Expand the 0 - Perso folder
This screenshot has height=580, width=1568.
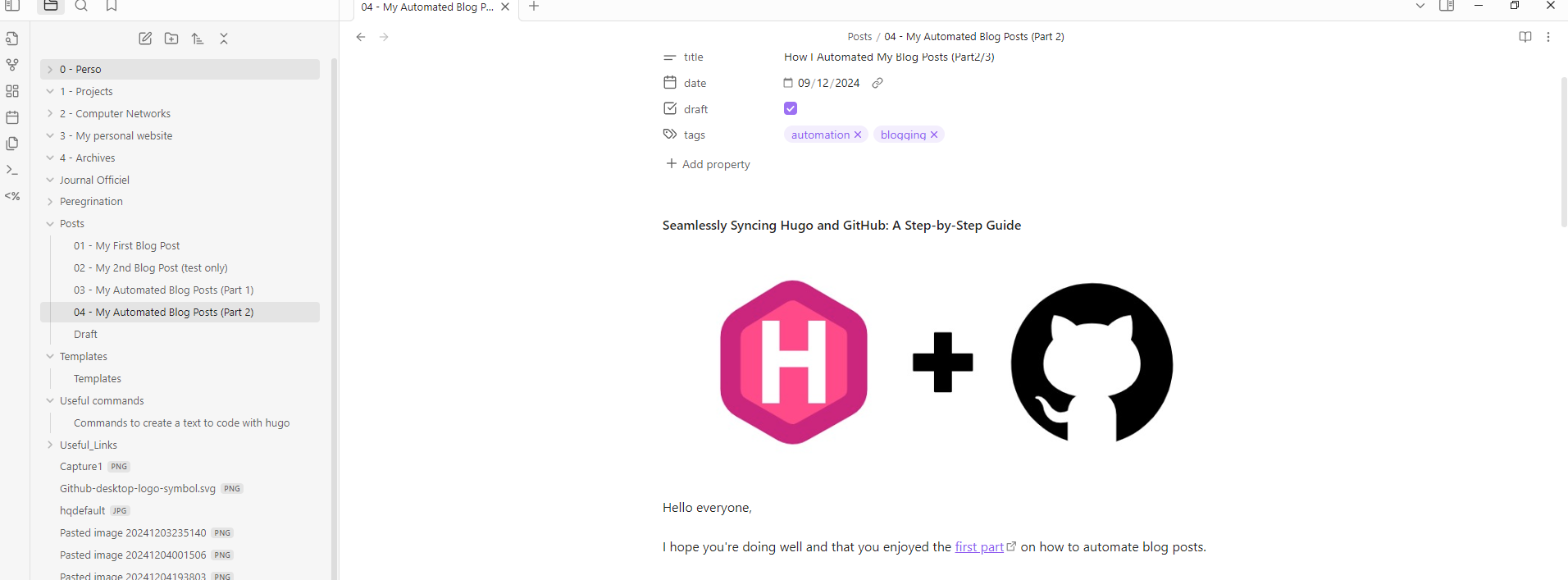tap(80, 70)
